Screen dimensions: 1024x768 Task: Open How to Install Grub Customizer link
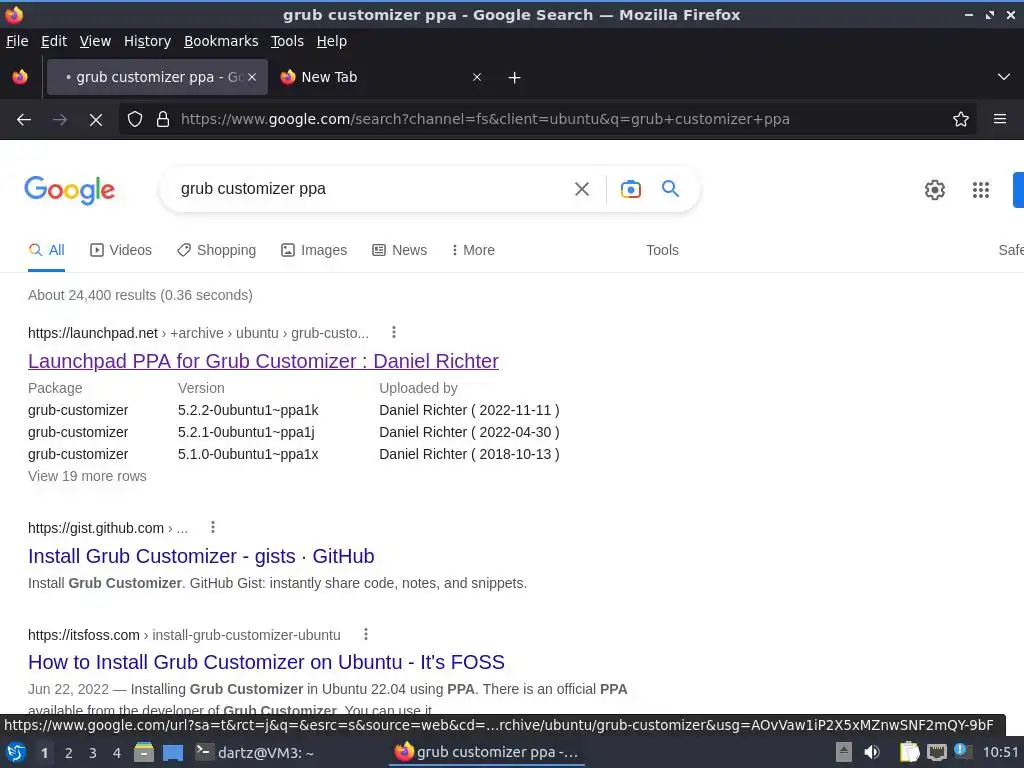pos(266,662)
